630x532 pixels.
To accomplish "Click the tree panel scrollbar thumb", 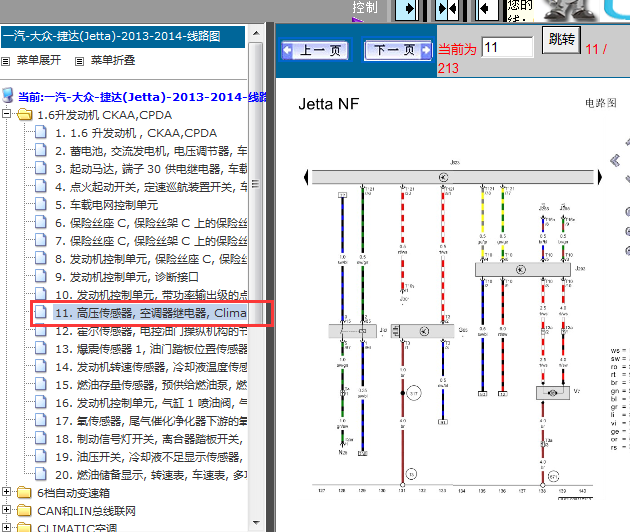I will point(256,184).
